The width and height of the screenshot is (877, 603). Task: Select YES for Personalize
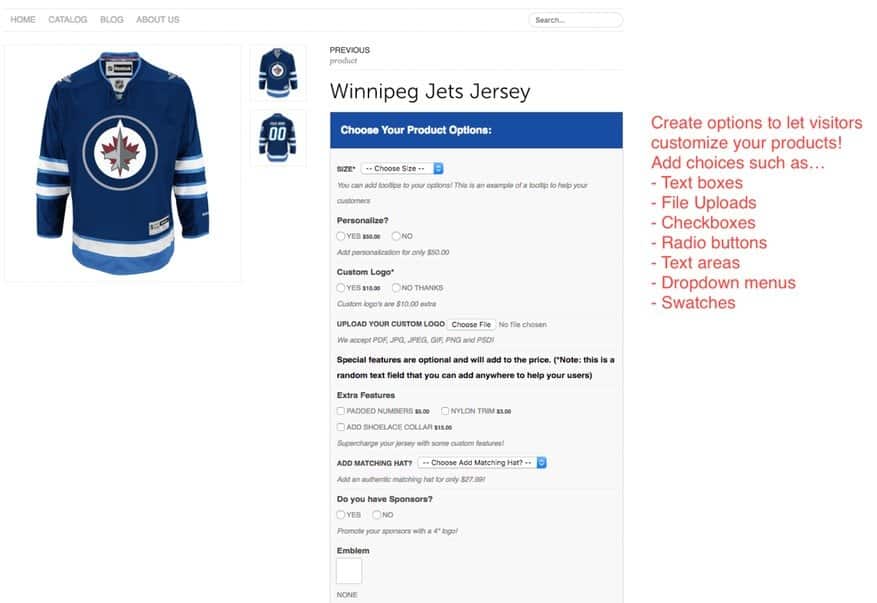(341, 236)
